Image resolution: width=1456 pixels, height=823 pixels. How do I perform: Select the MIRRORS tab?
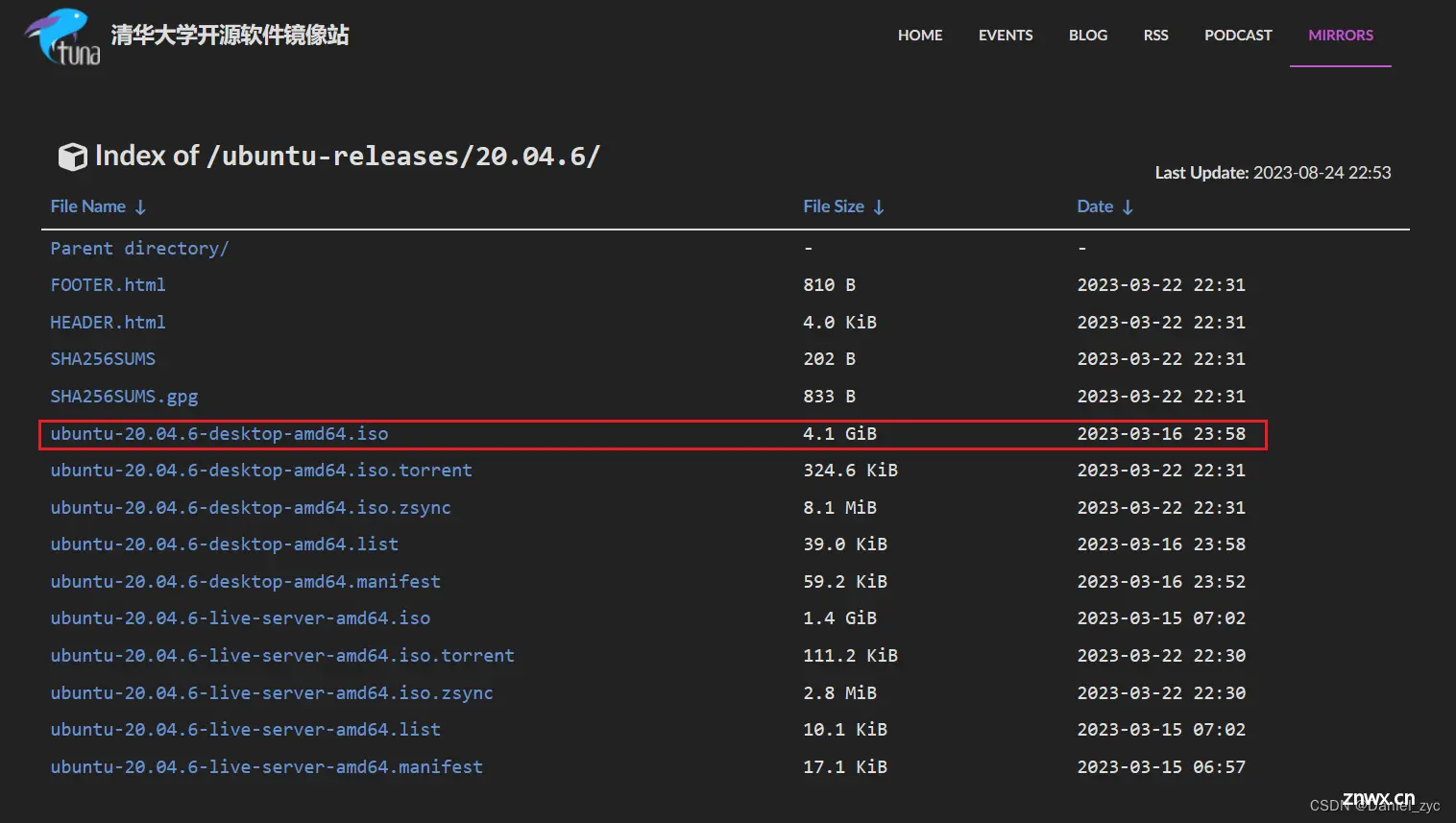click(x=1341, y=35)
